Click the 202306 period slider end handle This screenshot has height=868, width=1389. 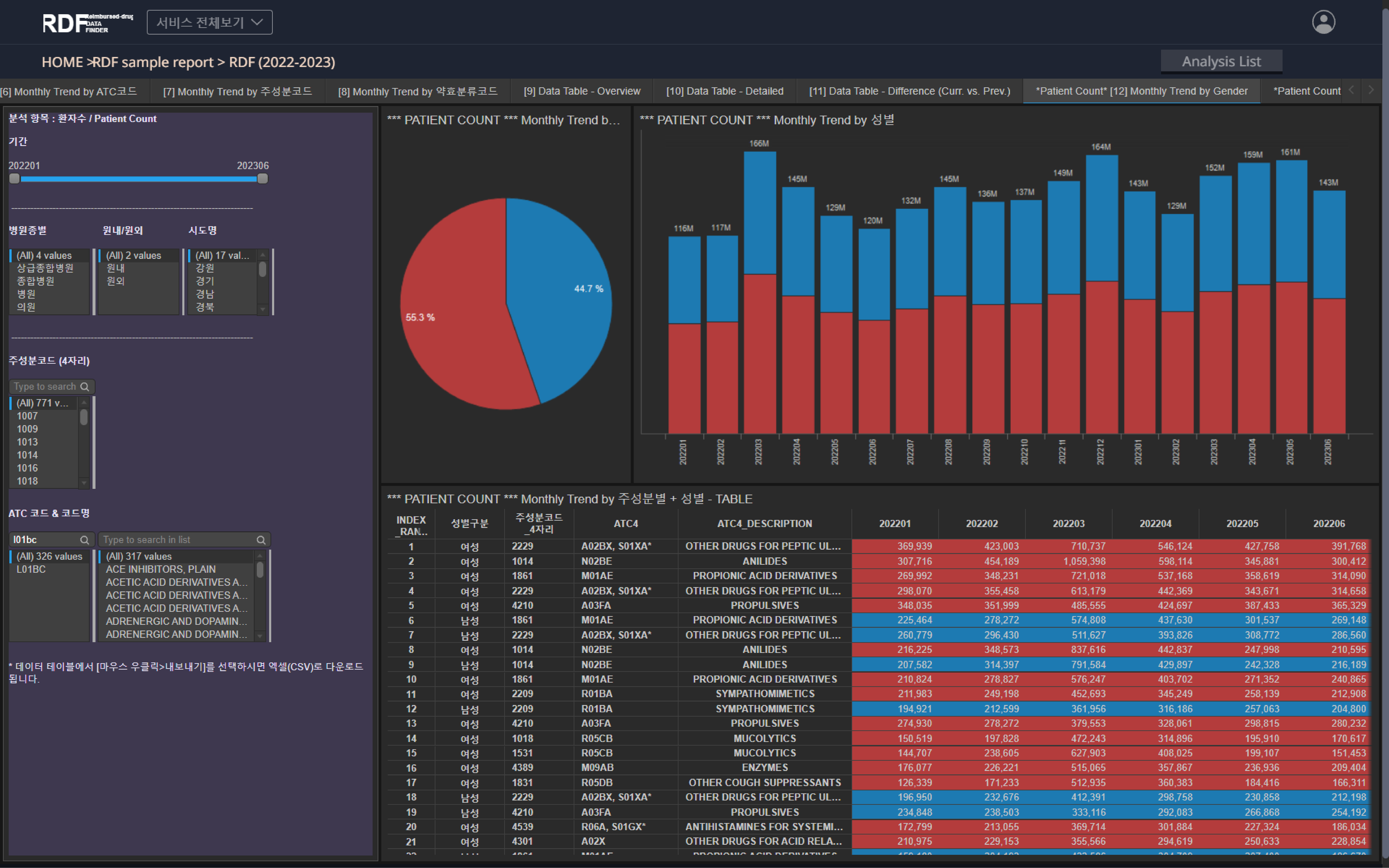pos(262,178)
